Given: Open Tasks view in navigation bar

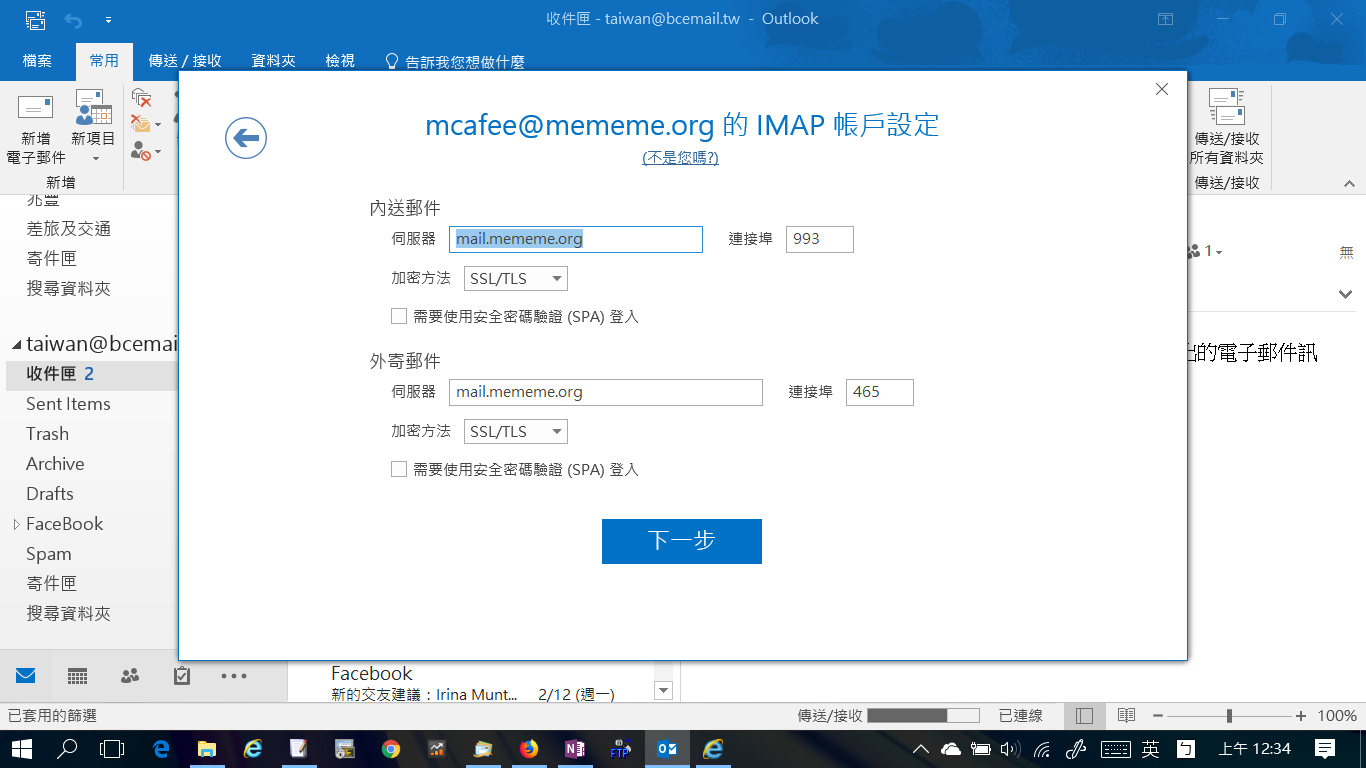Looking at the screenshot, I should pyautogui.click(x=182, y=676).
